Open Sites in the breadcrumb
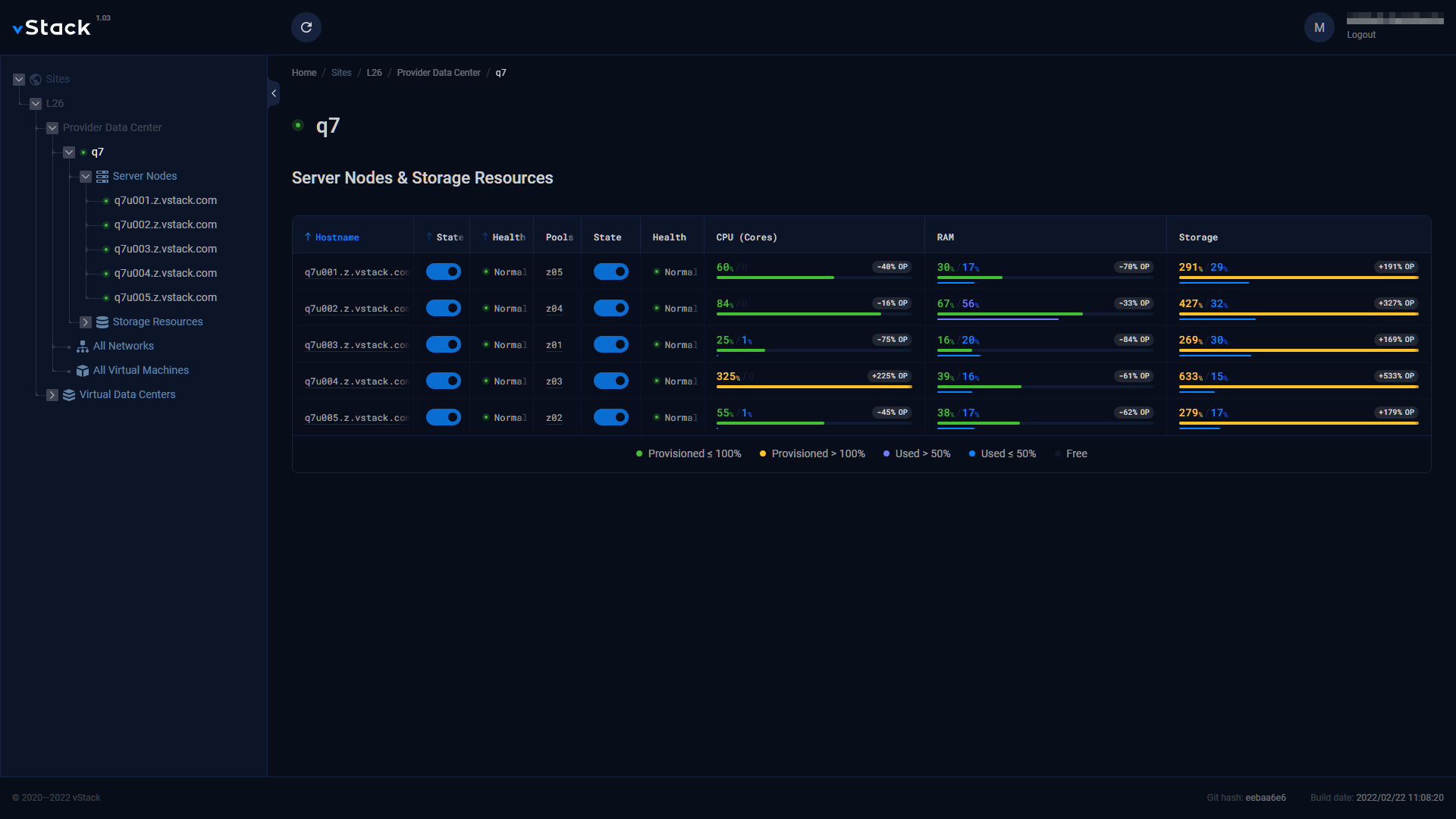The image size is (1456, 819). (341, 73)
